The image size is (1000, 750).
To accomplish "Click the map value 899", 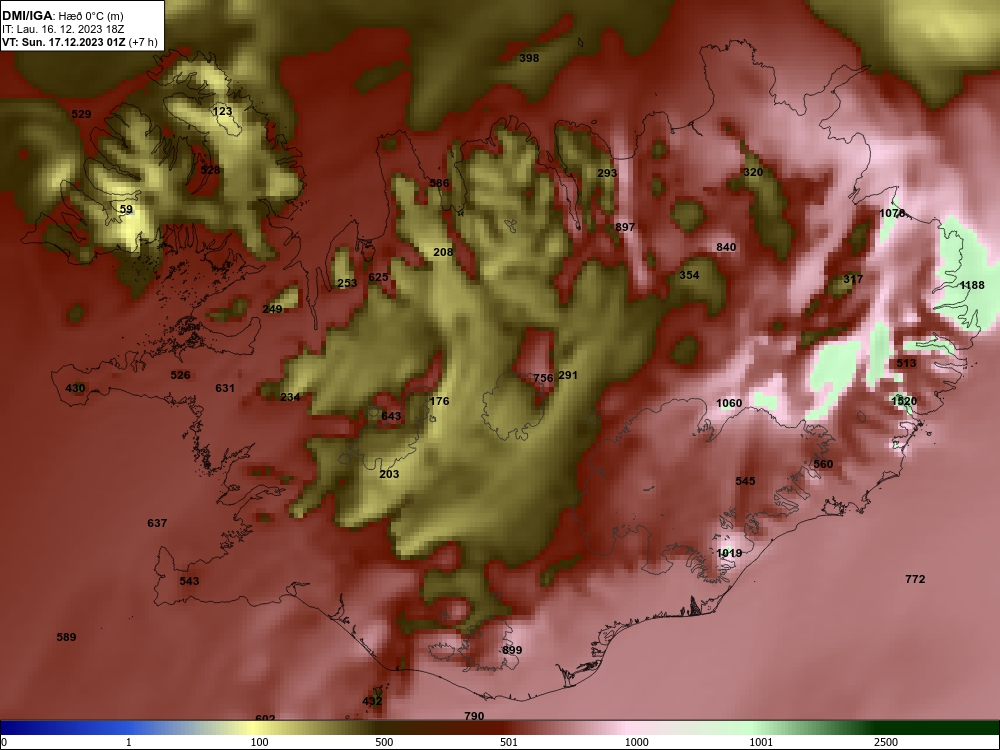I will pos(512,650).
